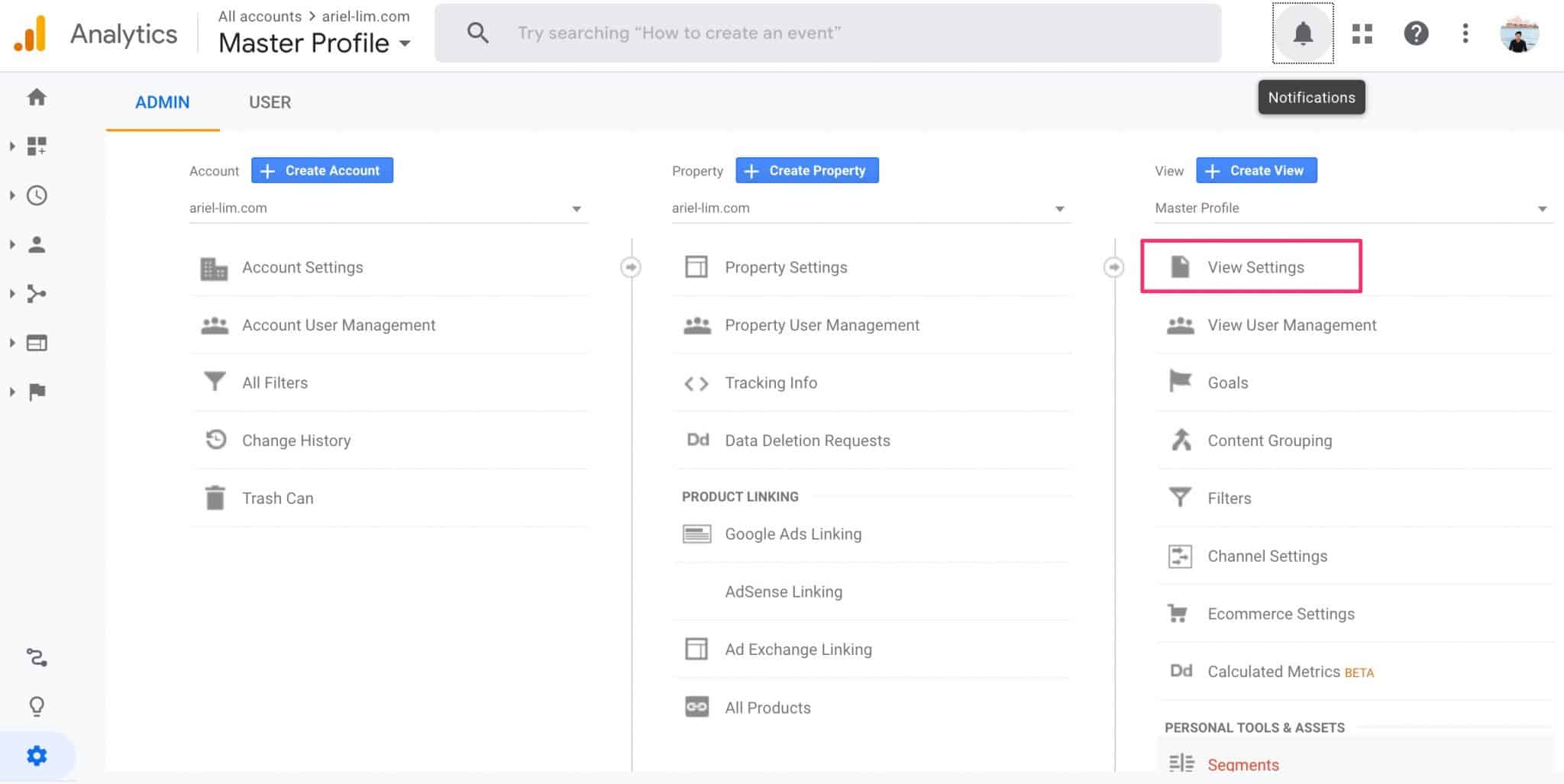1564x784 pixels.
Task: Open View Settings
Action: 1251,267
